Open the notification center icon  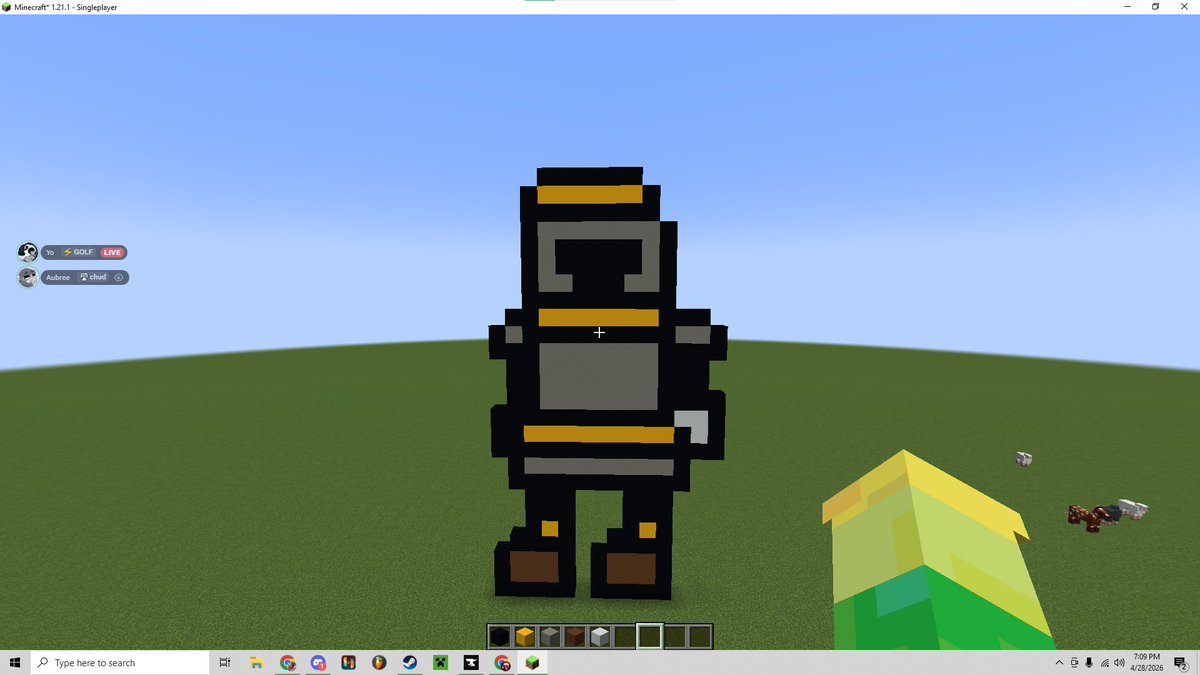tap(1180, 663)
